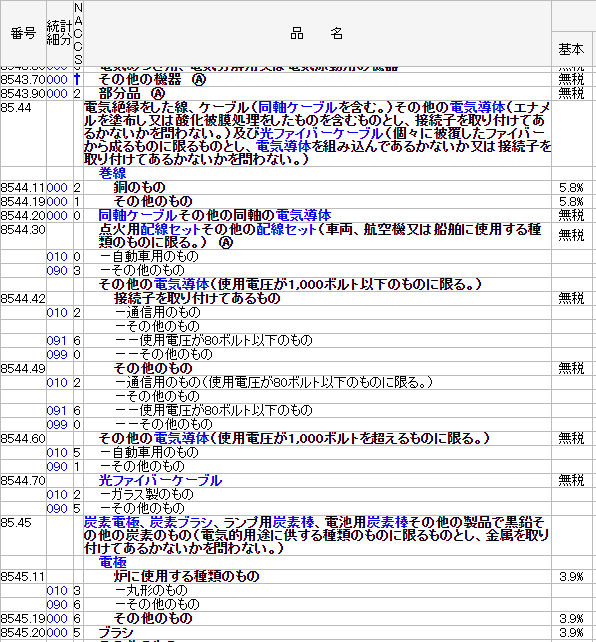This screenshot has height=642, width=596.
Task: Open code 010 for ガラス製のもの
Action: [57, 495]
